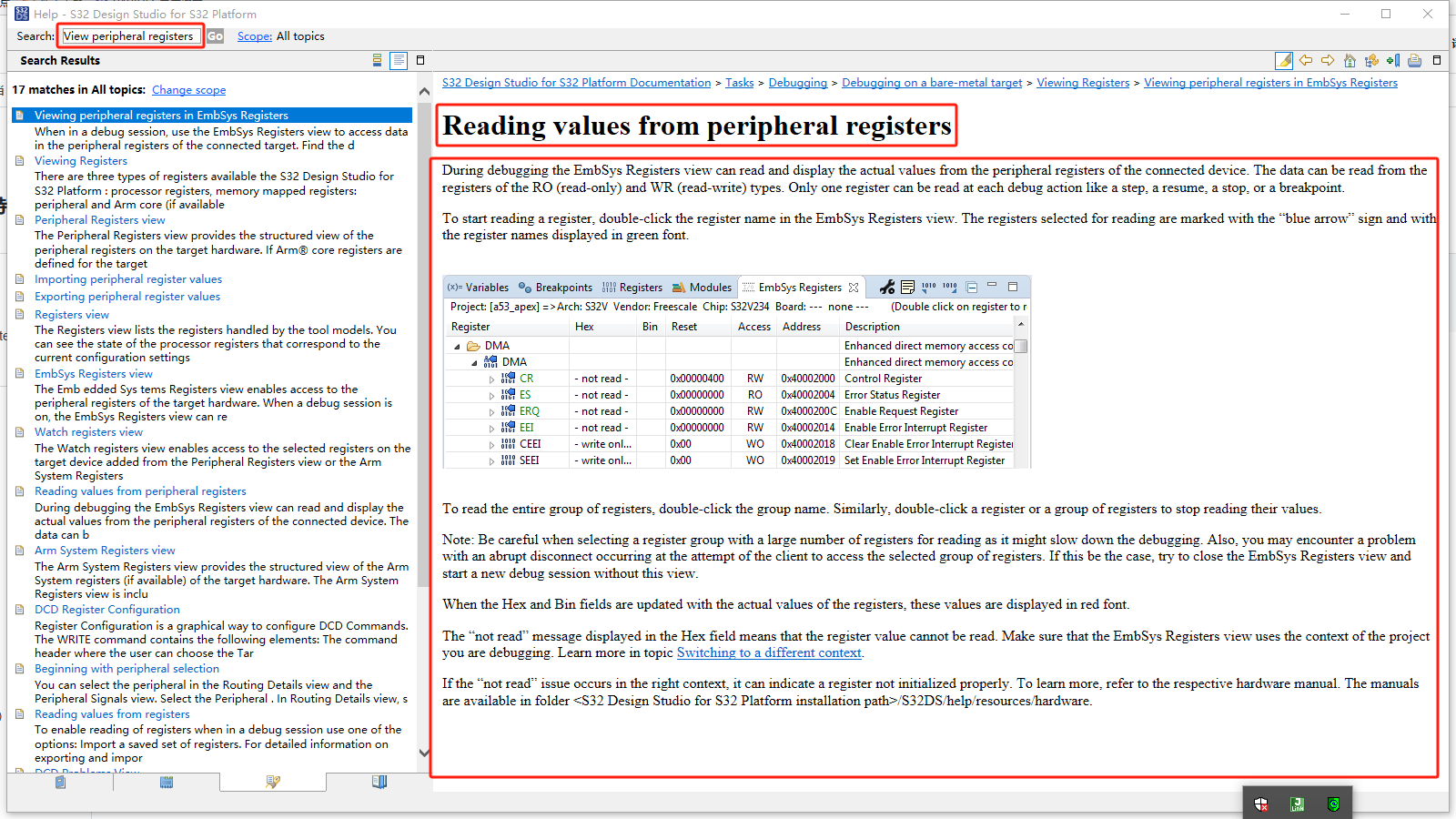Open the Peripheral Registers view result
The height and width of the screenshot is (819, 1456).
(100, 220)
